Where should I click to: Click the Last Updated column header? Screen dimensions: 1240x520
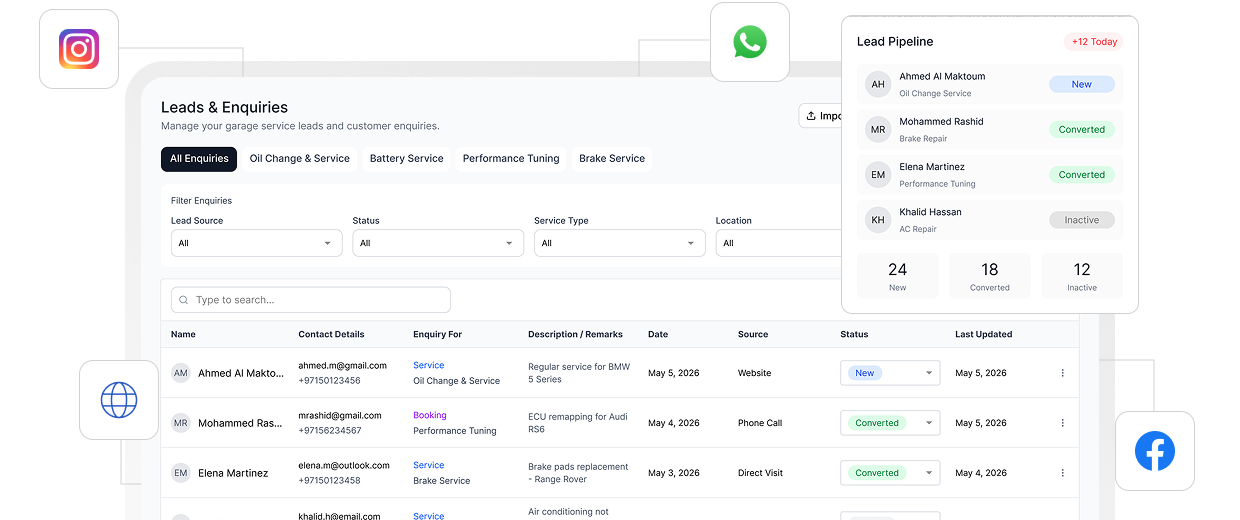pyautogui.click(x=984, y=335)
